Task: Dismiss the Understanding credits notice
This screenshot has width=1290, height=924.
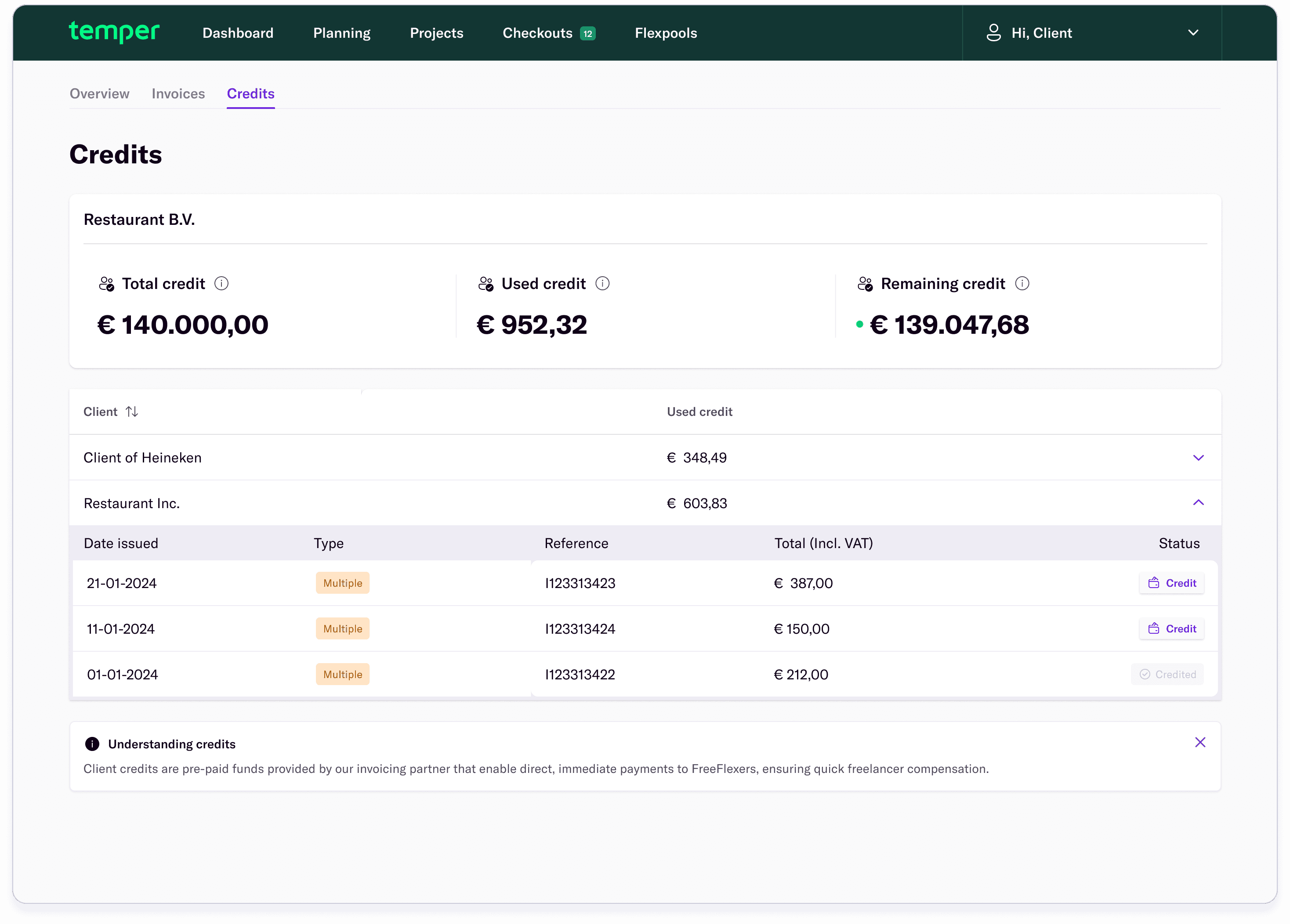Action: coord(1200,742)
